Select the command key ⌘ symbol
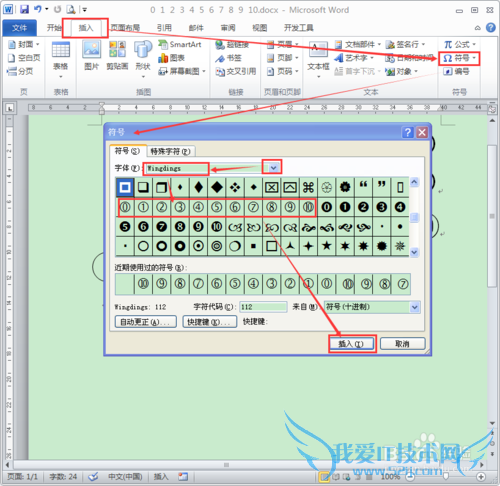500x486 pixels. [x=308, y=187]
